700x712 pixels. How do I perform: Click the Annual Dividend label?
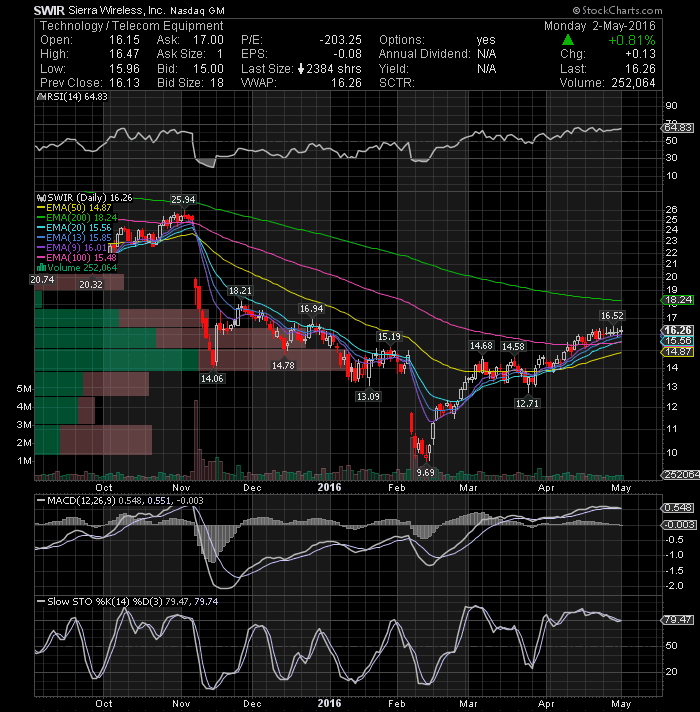425,54
